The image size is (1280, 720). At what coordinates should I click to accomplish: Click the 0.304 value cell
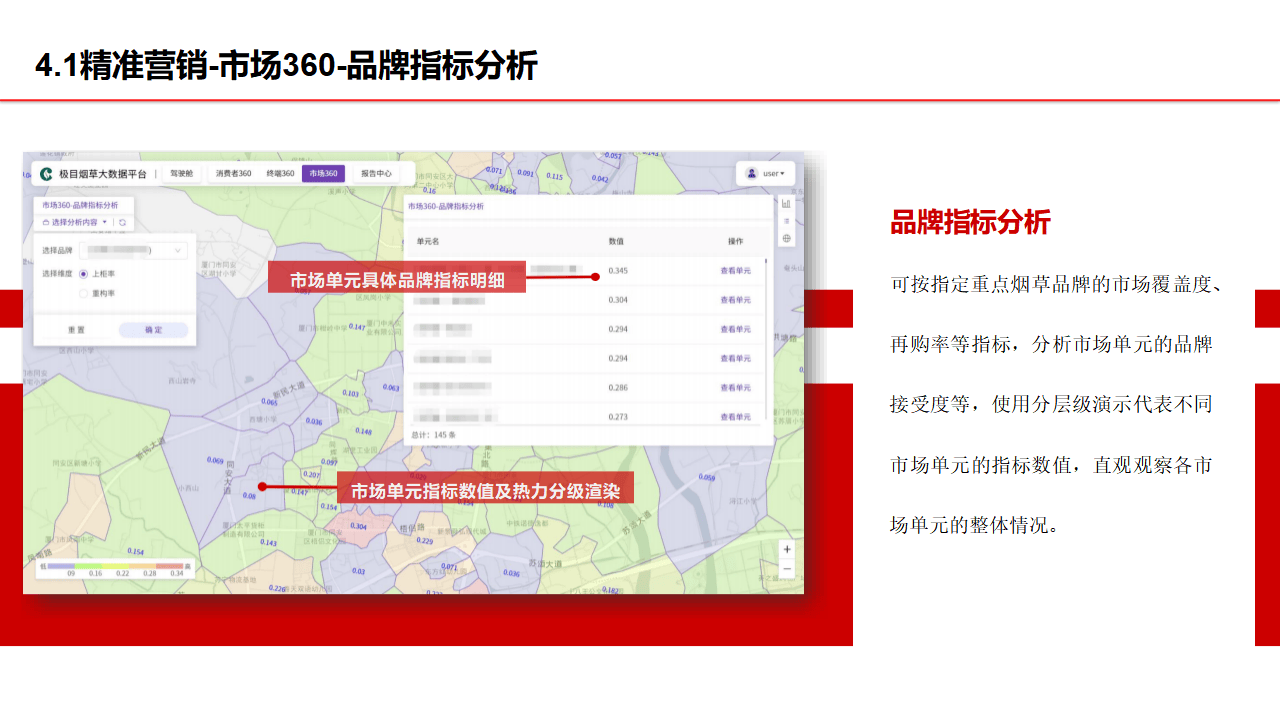click(x=618, y=300)
